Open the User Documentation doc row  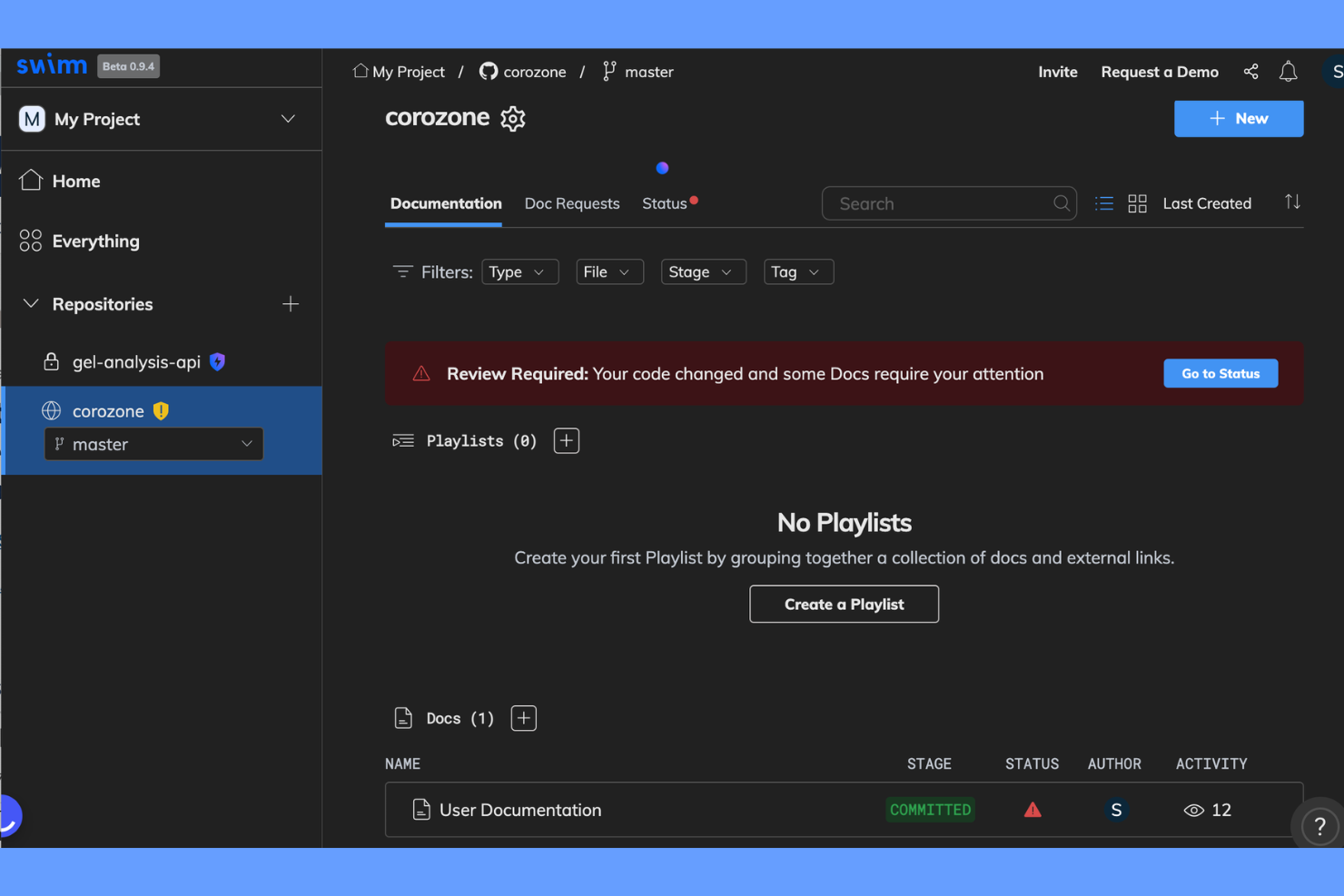point(844,810)
